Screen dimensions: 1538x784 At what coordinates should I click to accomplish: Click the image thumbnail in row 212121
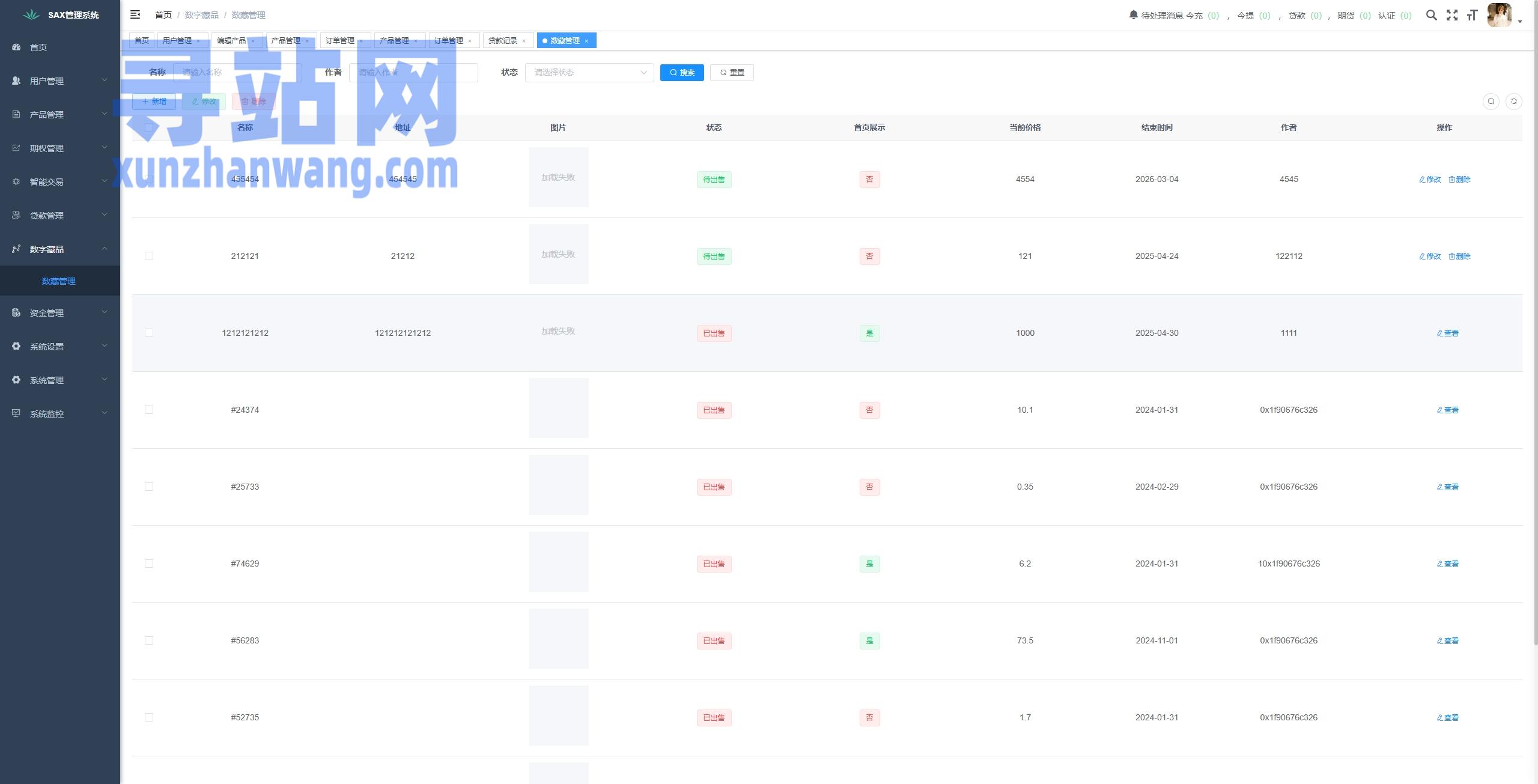558,254
